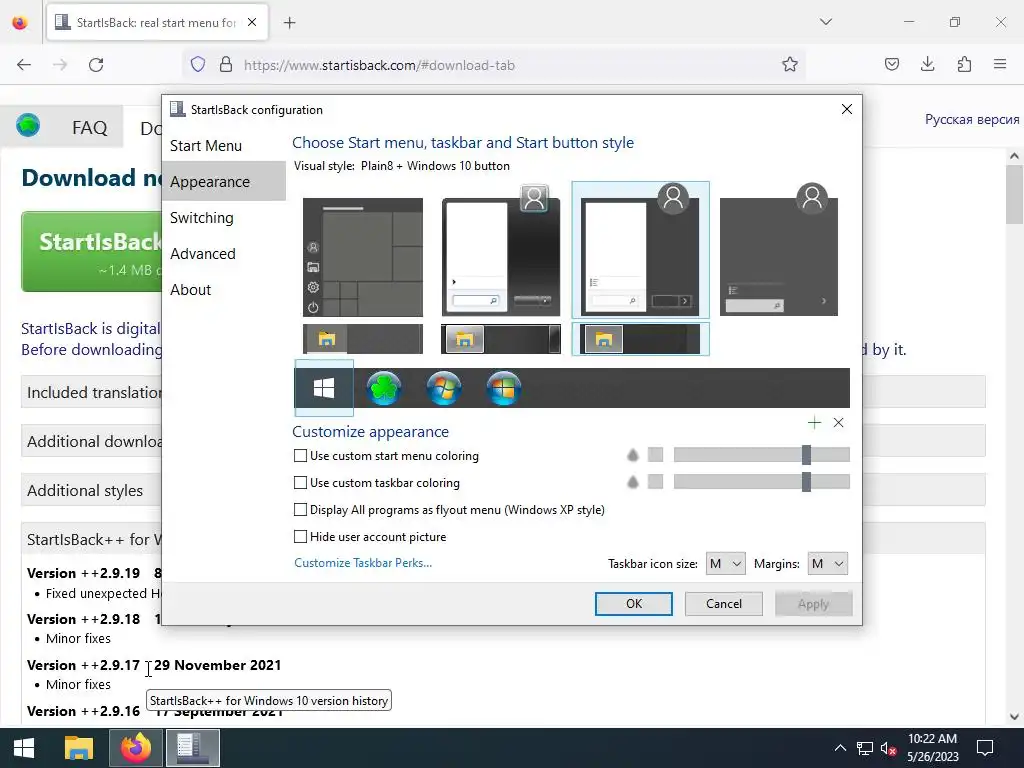
Task: Open the Firefox extensions menu
Action: [964, 64]
